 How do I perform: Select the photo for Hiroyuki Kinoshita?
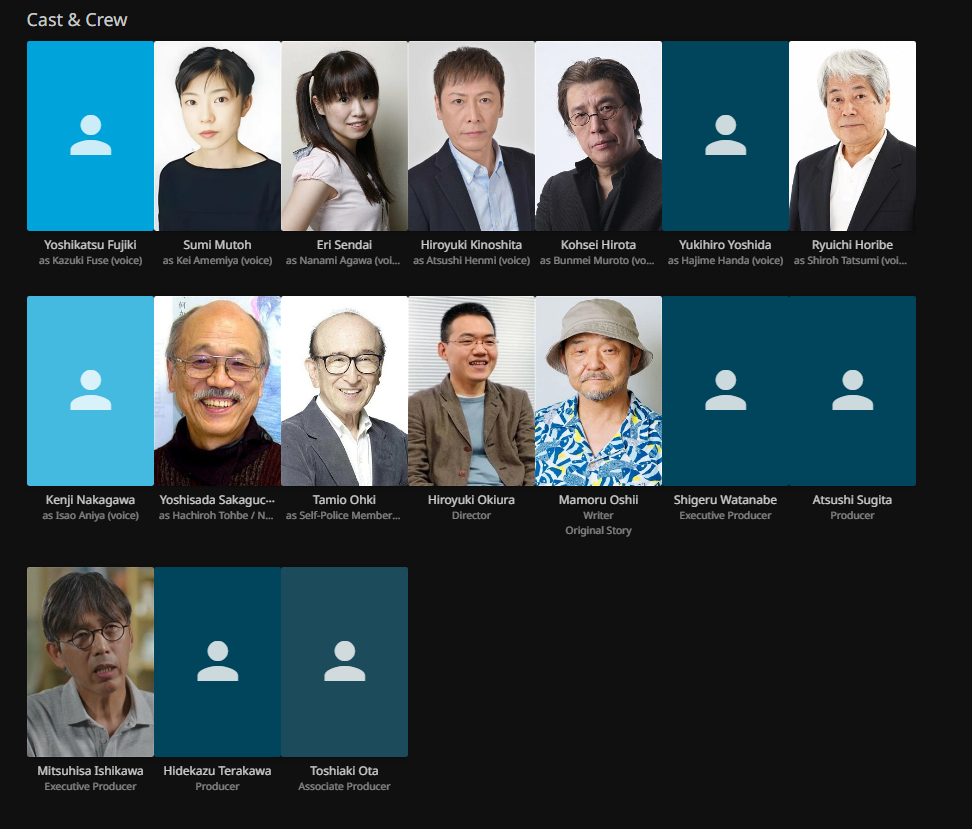coord(471,136)
